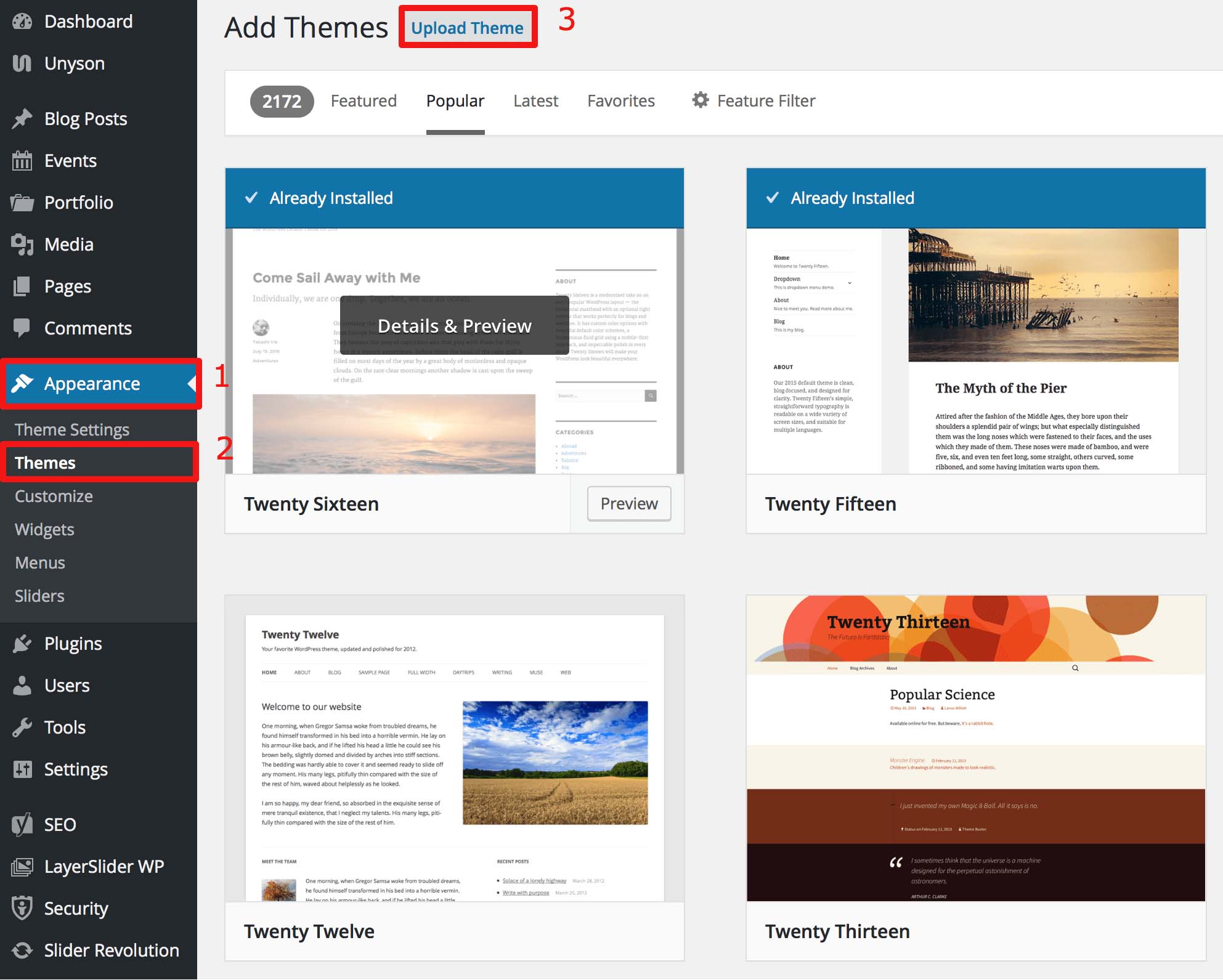Click the Dashboard gauge icon
Viewport: 1223px width, 980px height.
[22, 22]
